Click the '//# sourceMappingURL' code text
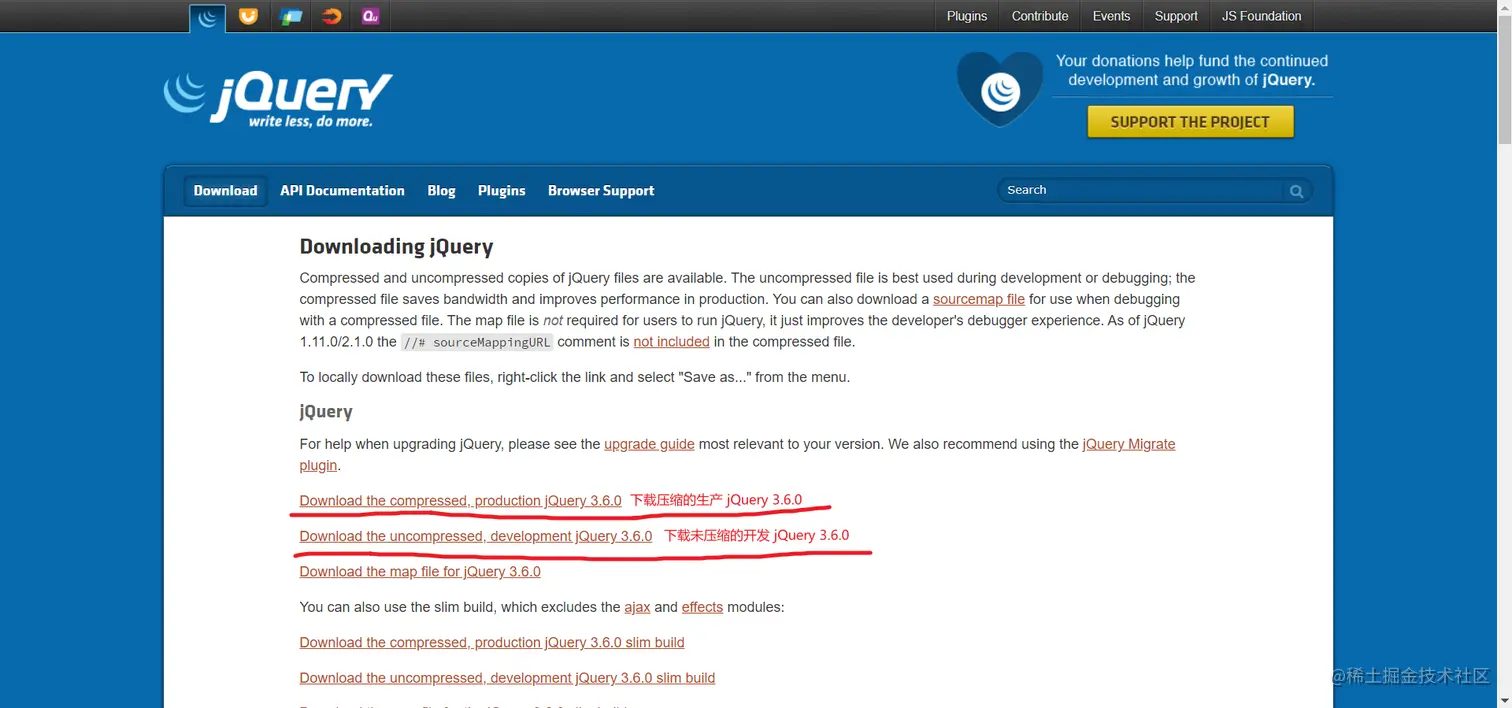 [477, 342]
